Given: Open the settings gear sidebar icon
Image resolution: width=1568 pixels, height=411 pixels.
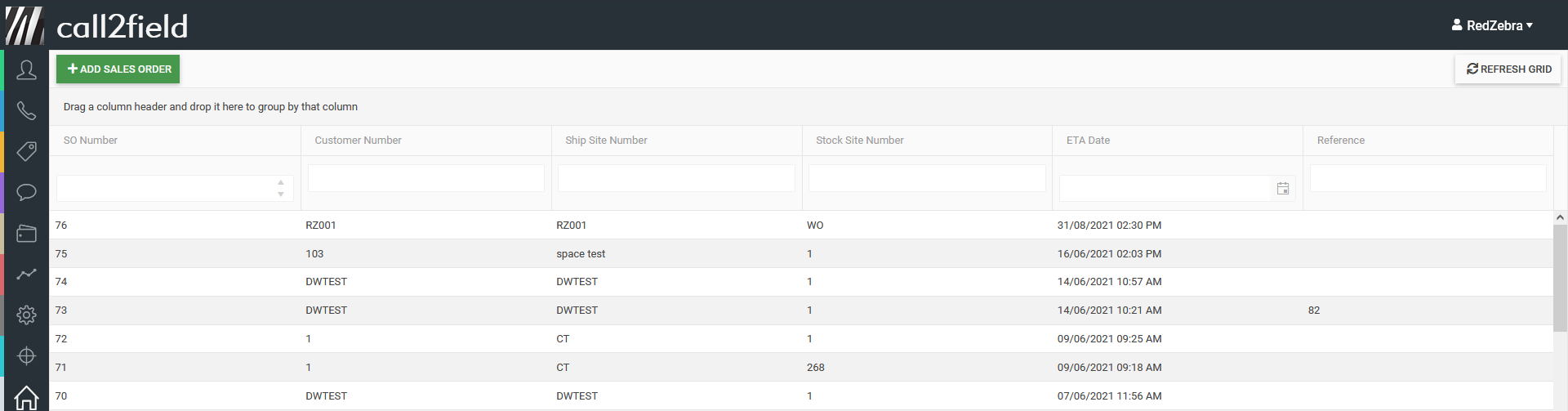Looking at the screenshot, I should click(x=26, y=315).
